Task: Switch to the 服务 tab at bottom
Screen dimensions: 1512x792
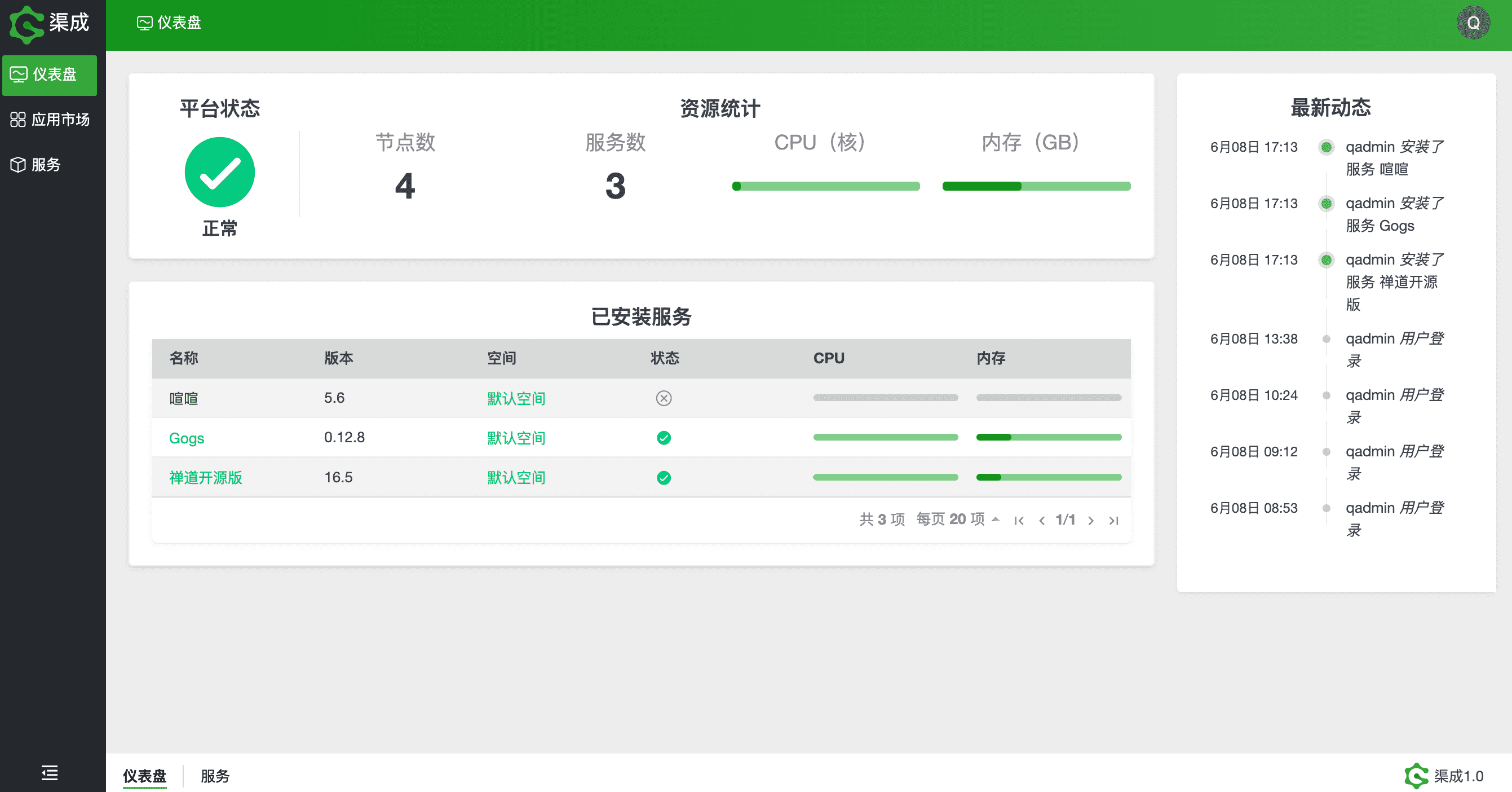Action: tap(215, 776)
